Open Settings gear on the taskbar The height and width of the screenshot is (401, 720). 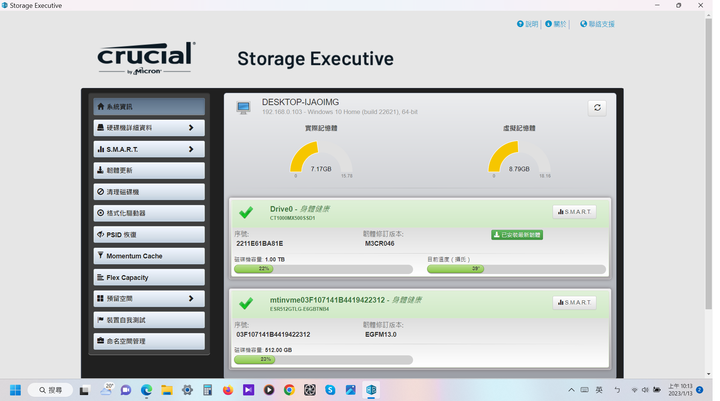point(187,390)
